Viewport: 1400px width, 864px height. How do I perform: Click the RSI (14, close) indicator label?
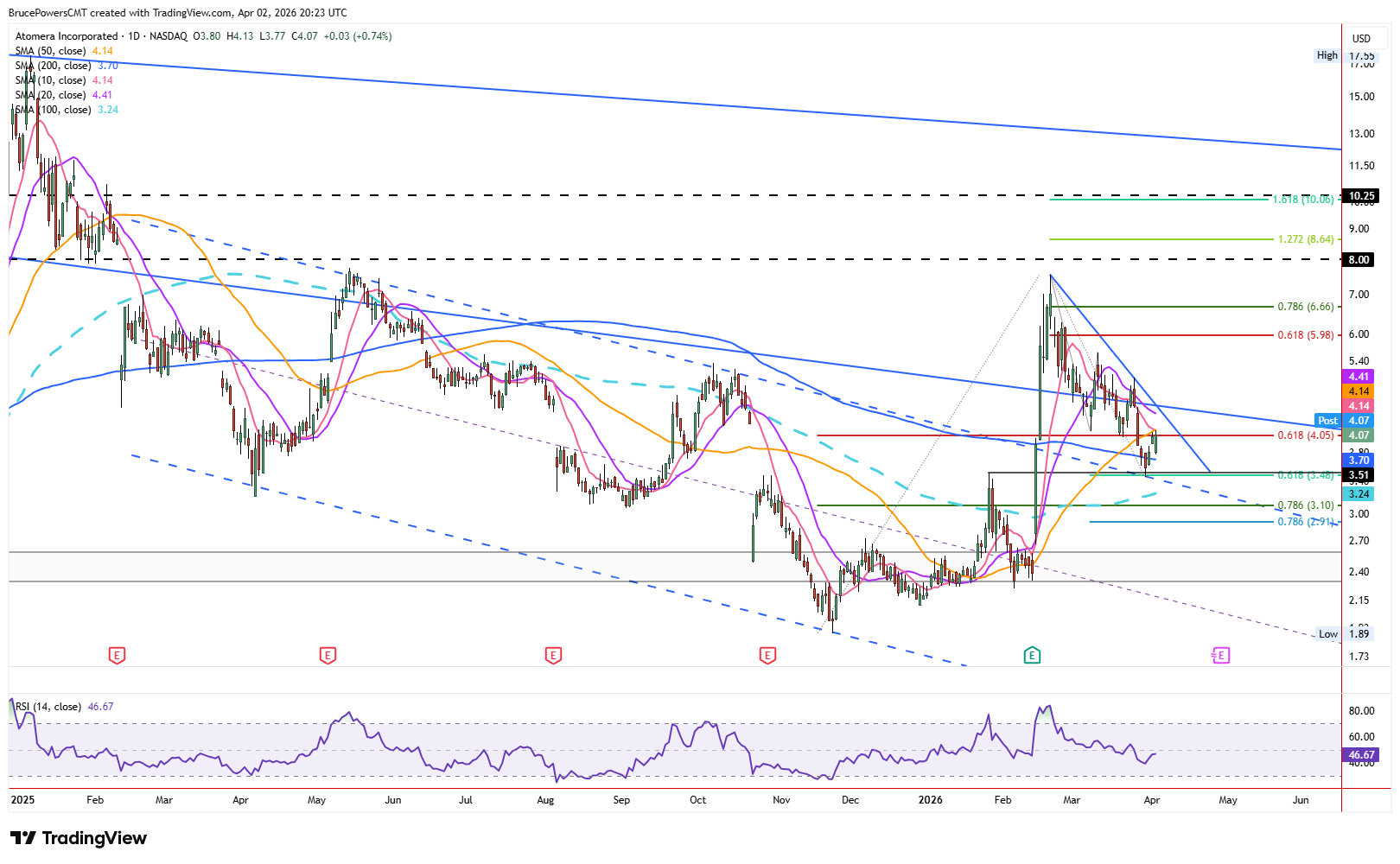coord(48,707)
